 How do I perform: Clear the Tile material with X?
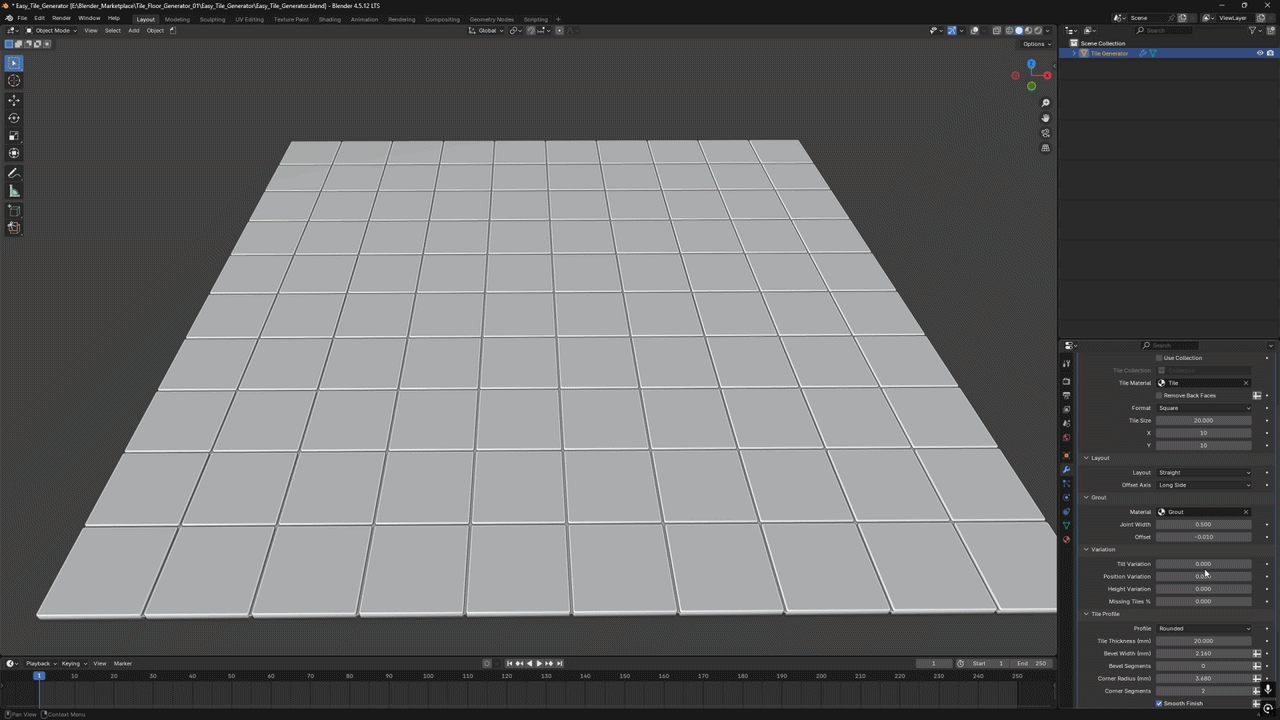(x=1246, y=383)
